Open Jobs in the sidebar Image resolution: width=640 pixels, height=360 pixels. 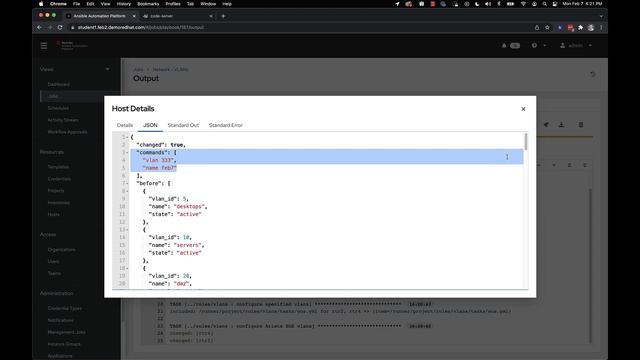click(53, 96)
